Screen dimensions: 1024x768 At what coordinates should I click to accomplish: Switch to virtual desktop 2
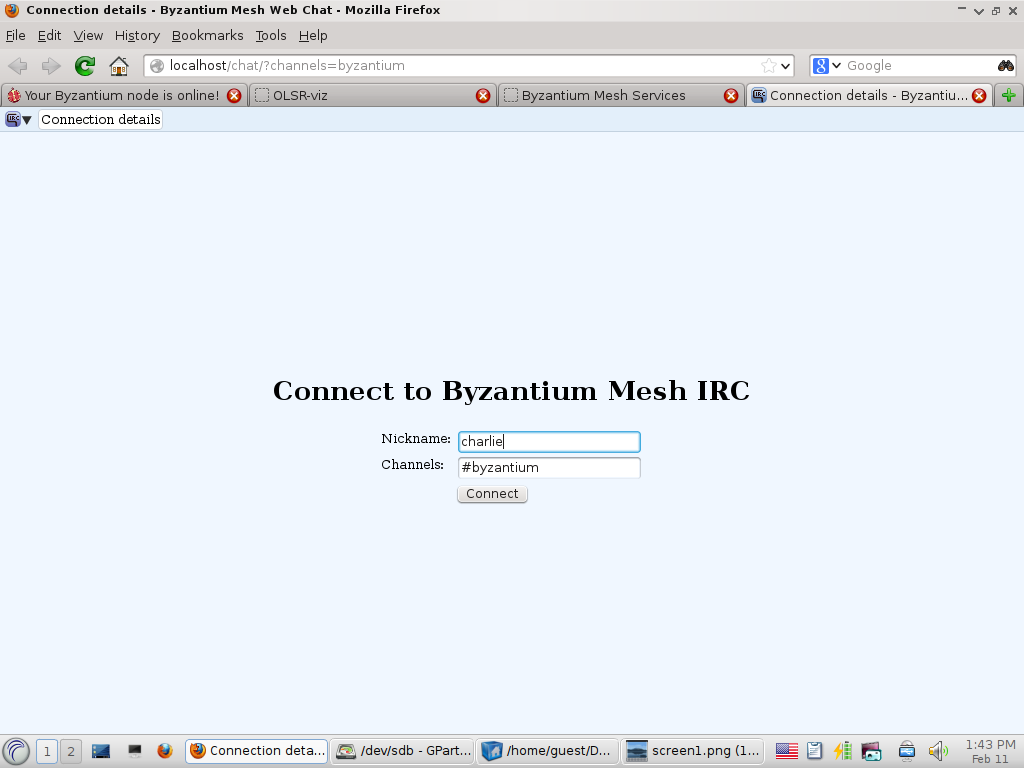(x=71, y=752)
